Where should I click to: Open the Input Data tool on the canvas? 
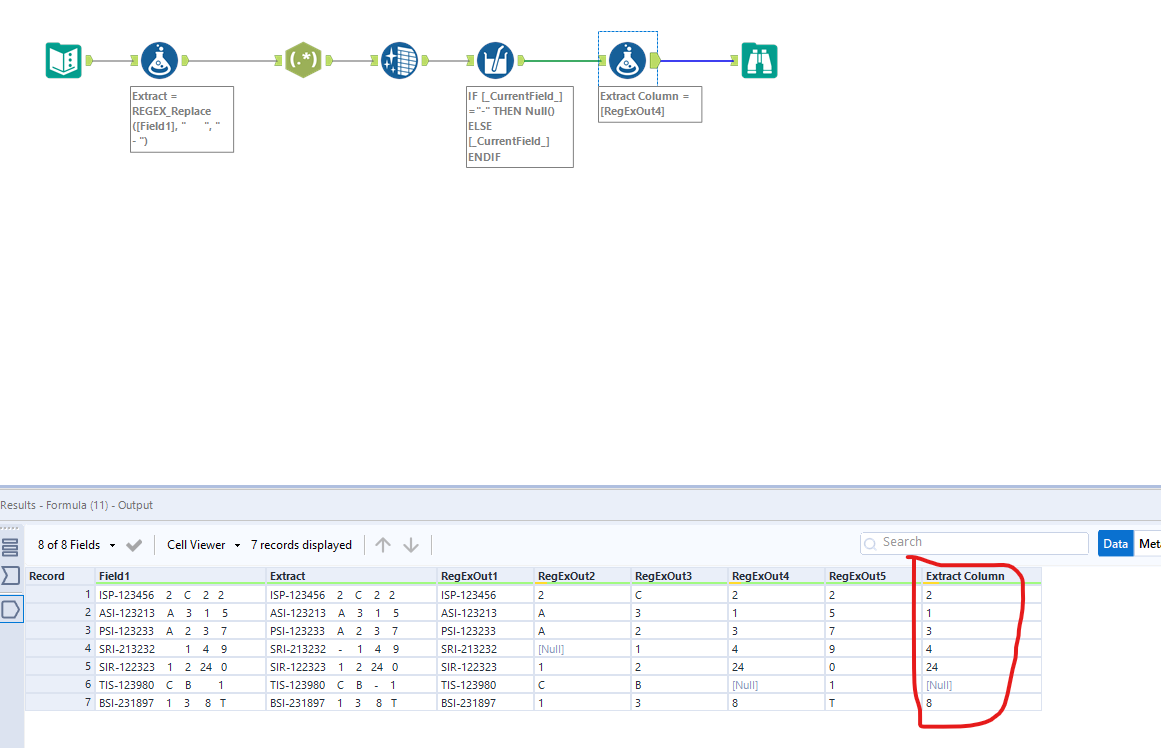point(62,60)
